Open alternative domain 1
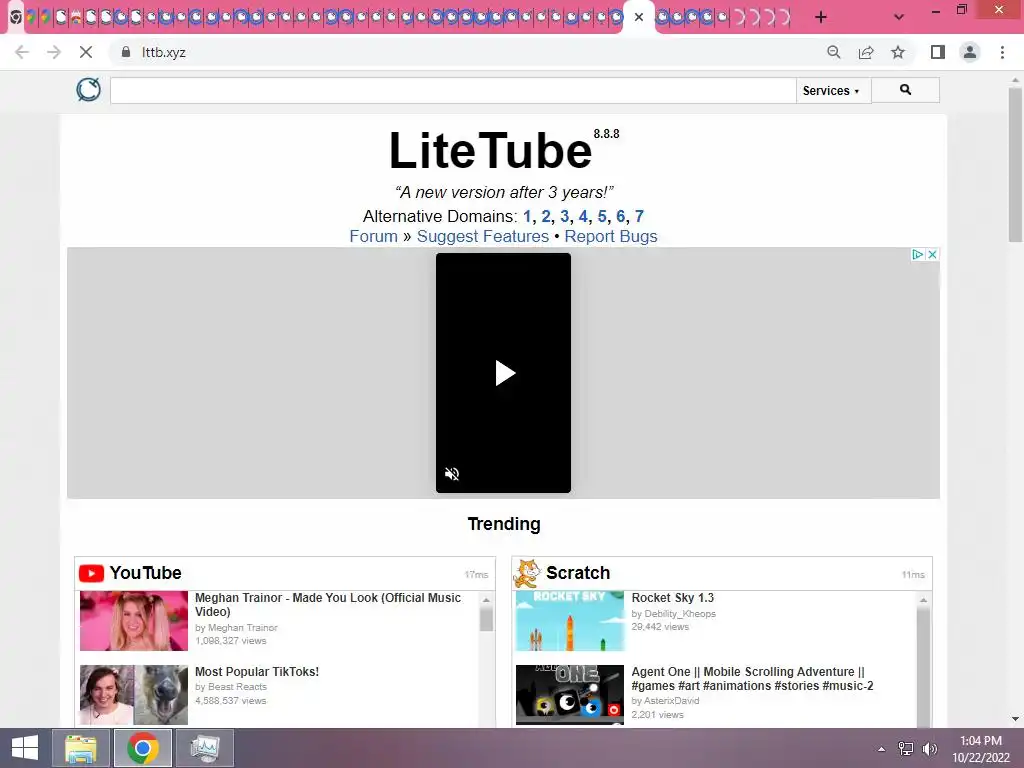The image size is (1024, 768). coord(527,216)
